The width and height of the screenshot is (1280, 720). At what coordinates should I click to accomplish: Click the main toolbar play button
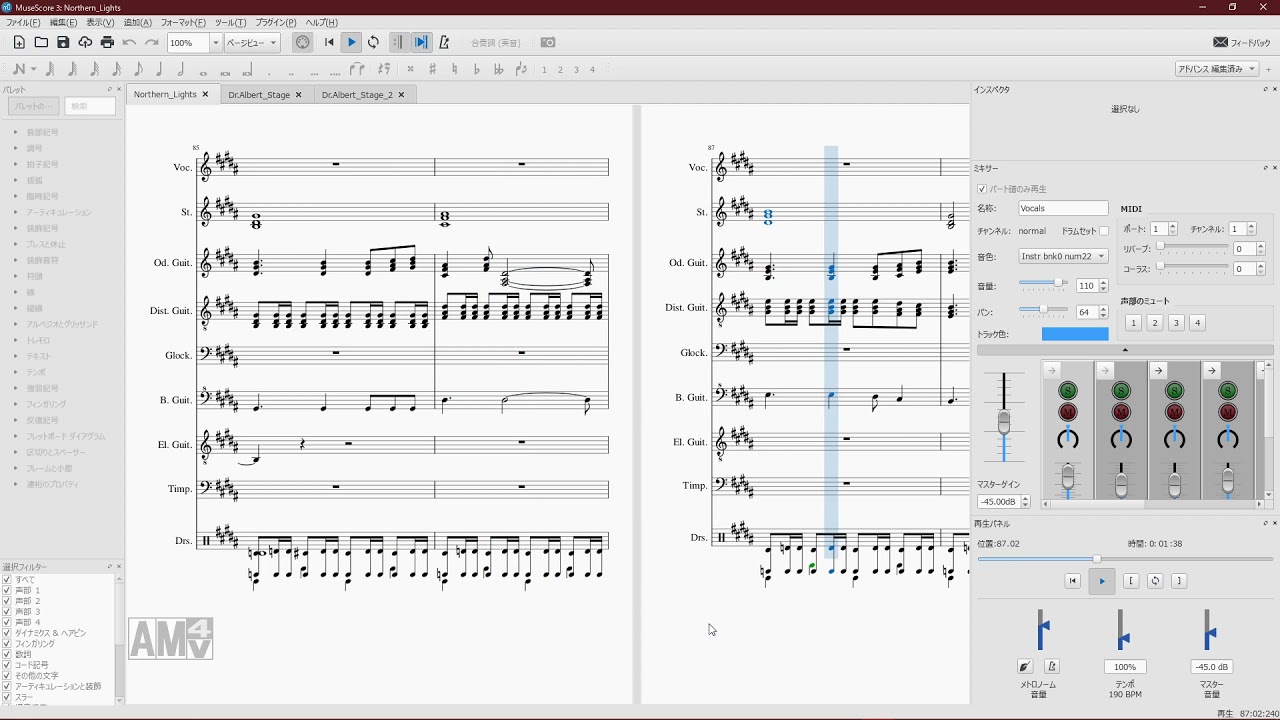click(351, 42)
